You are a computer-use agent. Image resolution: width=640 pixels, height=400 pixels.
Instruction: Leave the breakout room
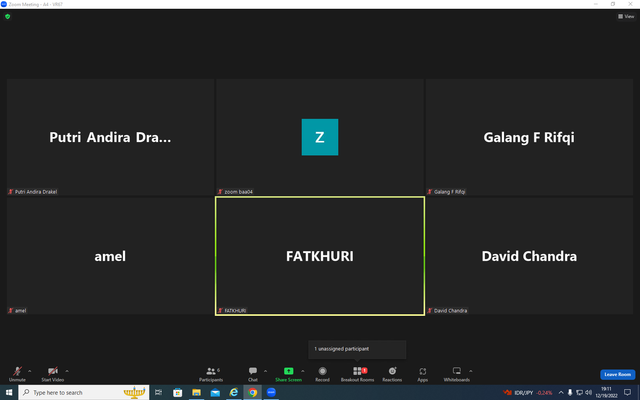click(617, 374)
